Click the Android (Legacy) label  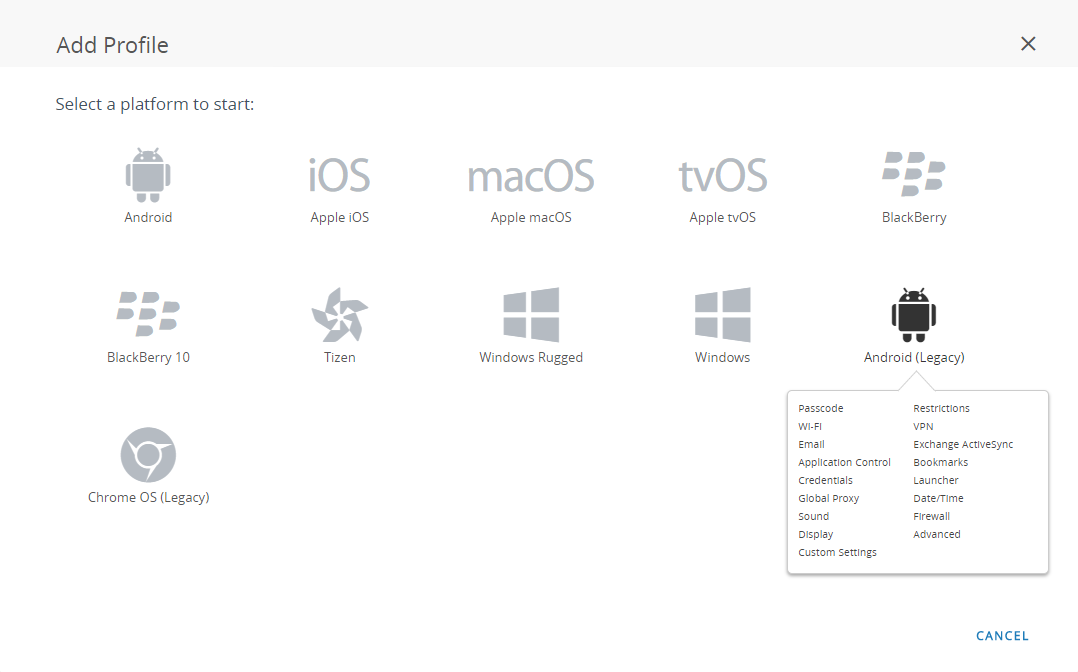(914, 357)
